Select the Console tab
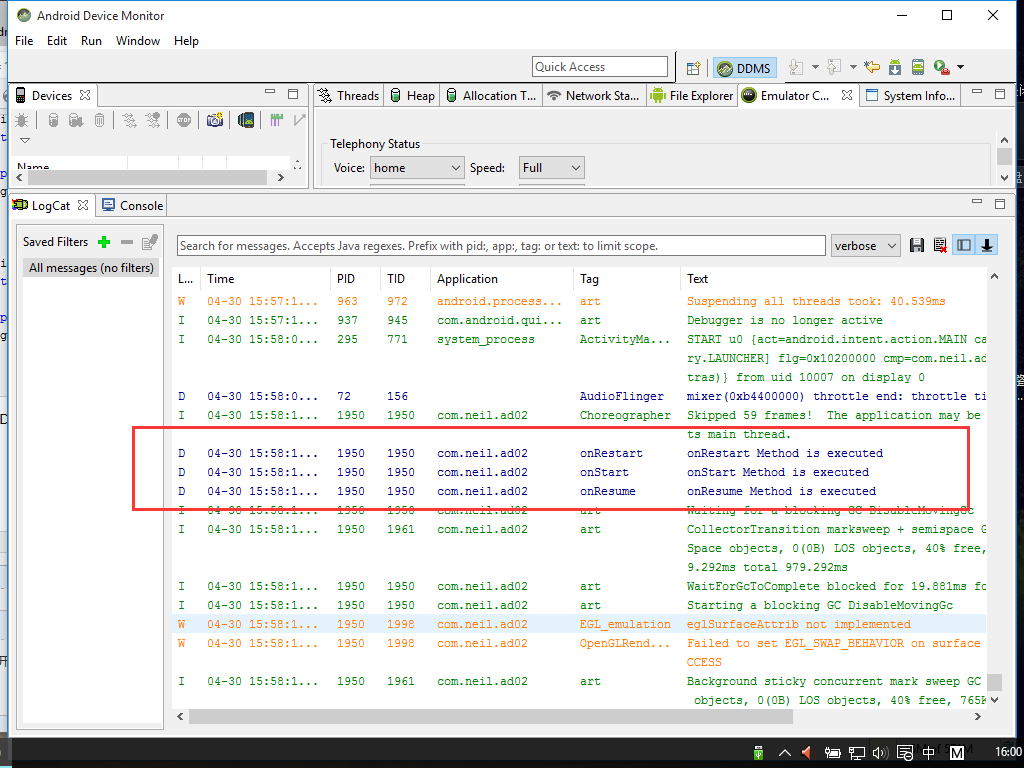1024x768 pixels. pyautogui.click(x=133, y=205)
